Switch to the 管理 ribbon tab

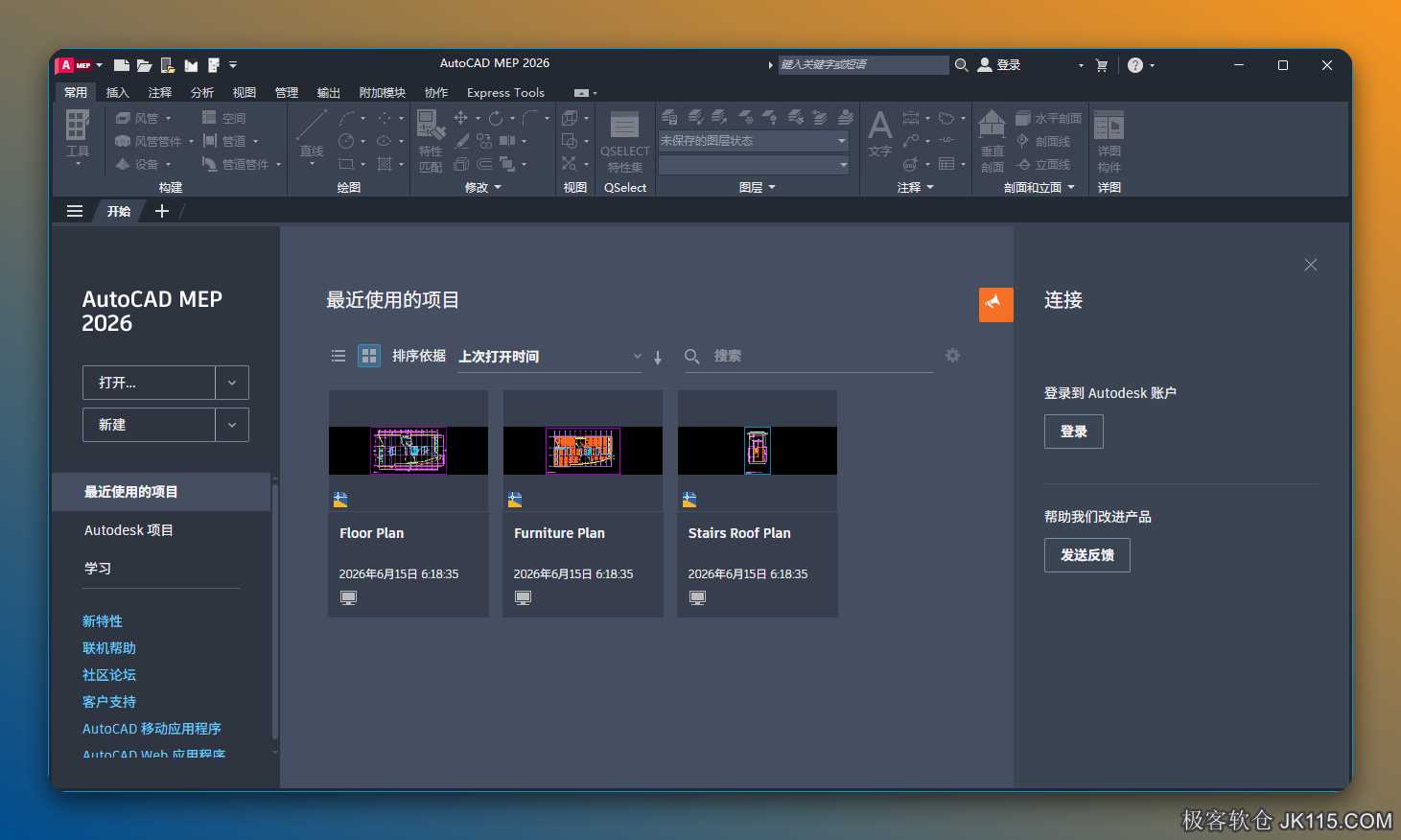click(286, 92)
